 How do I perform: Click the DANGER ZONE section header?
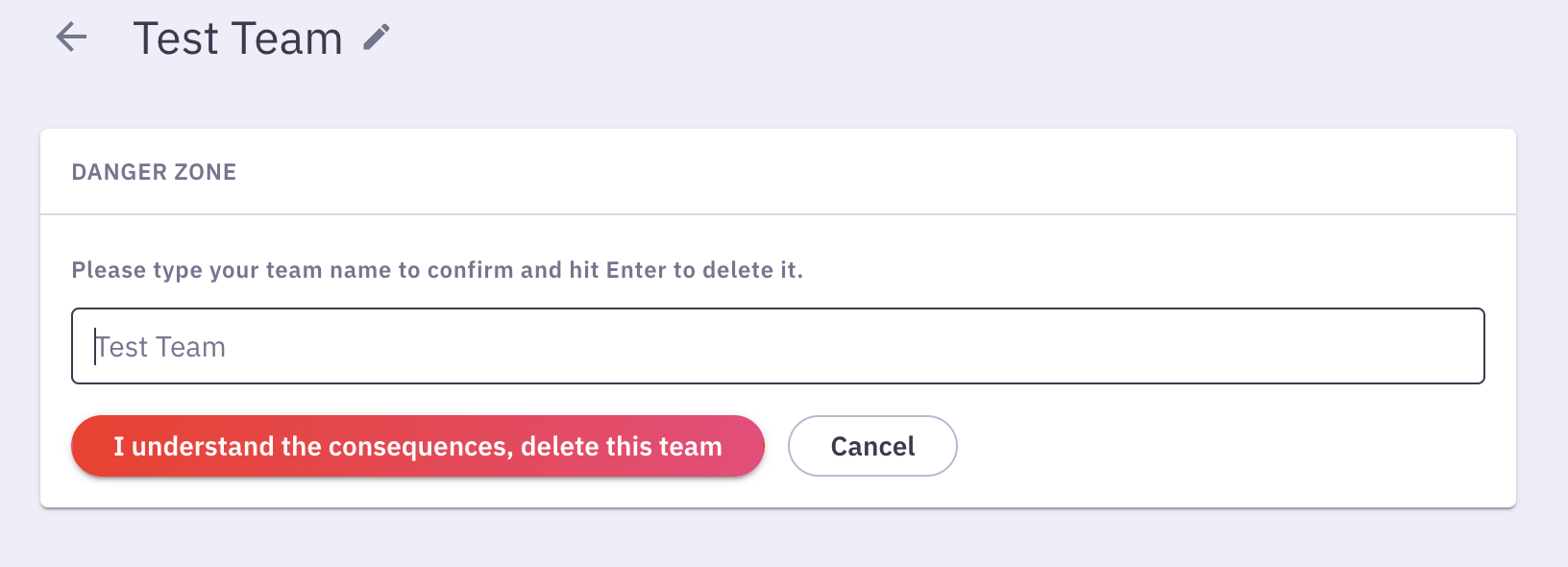point(154,172)
